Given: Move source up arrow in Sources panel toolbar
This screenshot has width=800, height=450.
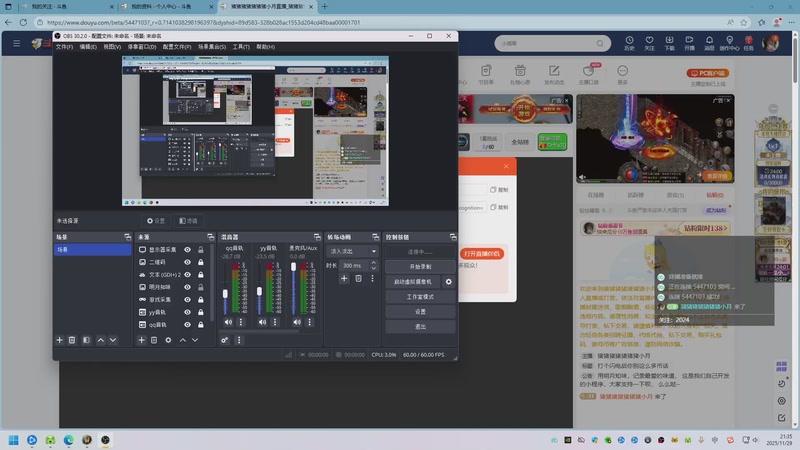Looking at the screenshot, I should [183, 340].
